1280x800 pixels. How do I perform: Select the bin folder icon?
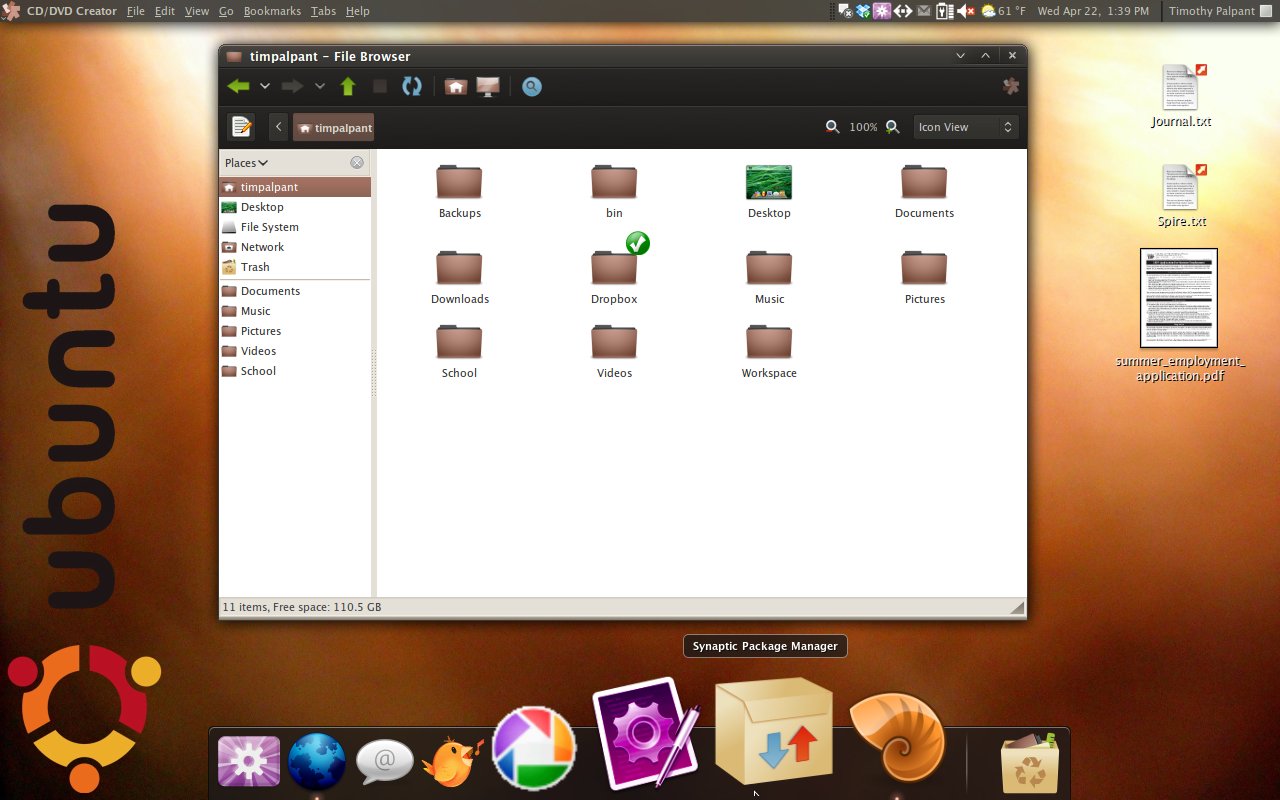coord(614,182)
